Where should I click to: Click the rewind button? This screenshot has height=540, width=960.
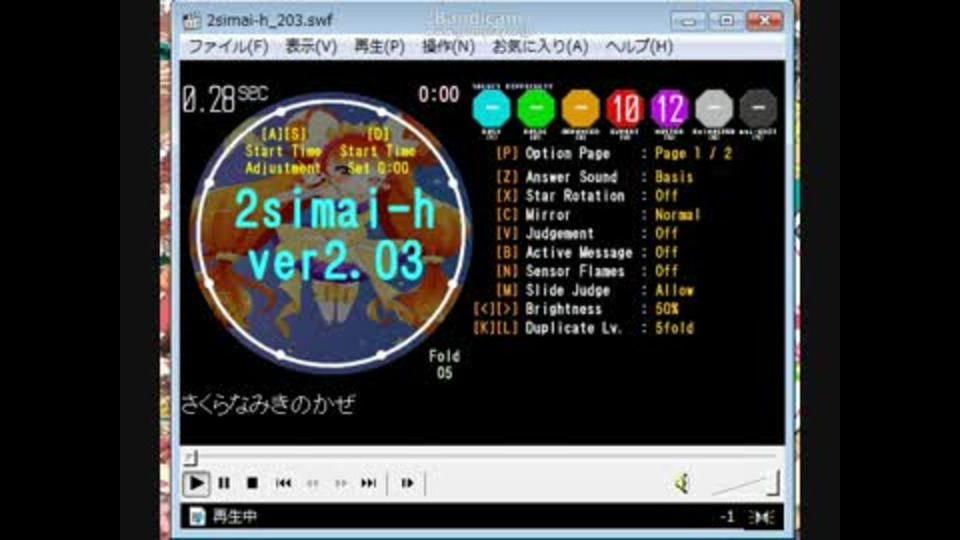312,483
